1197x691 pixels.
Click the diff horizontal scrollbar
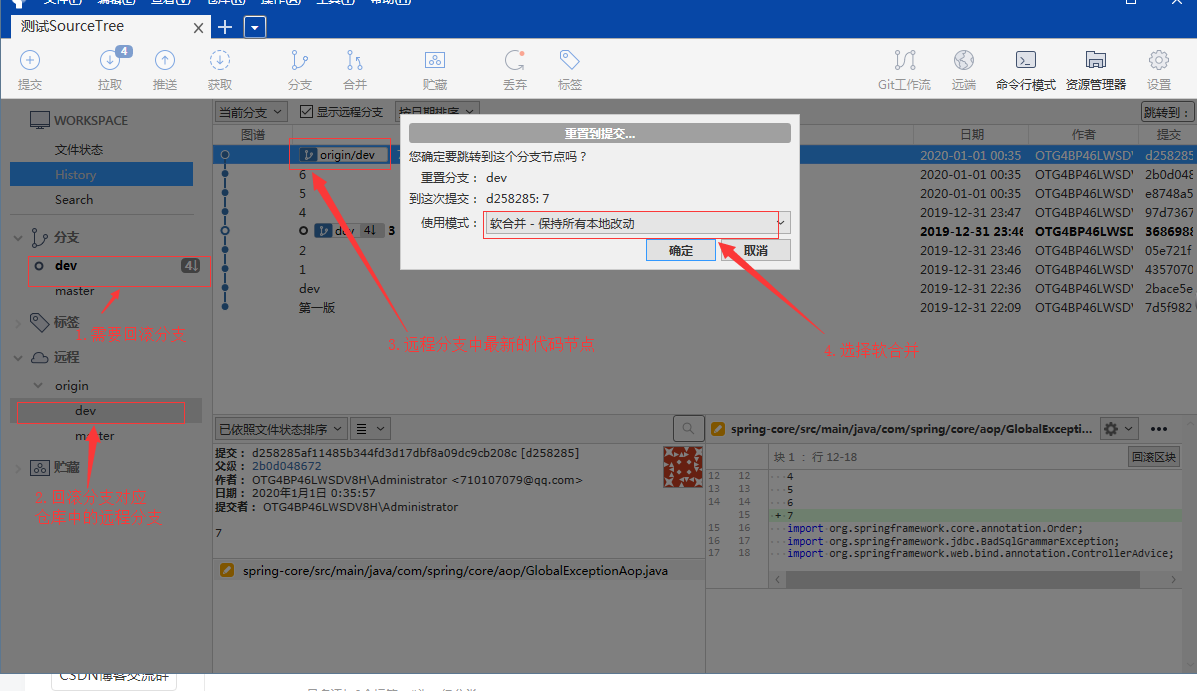coord(963,580)
